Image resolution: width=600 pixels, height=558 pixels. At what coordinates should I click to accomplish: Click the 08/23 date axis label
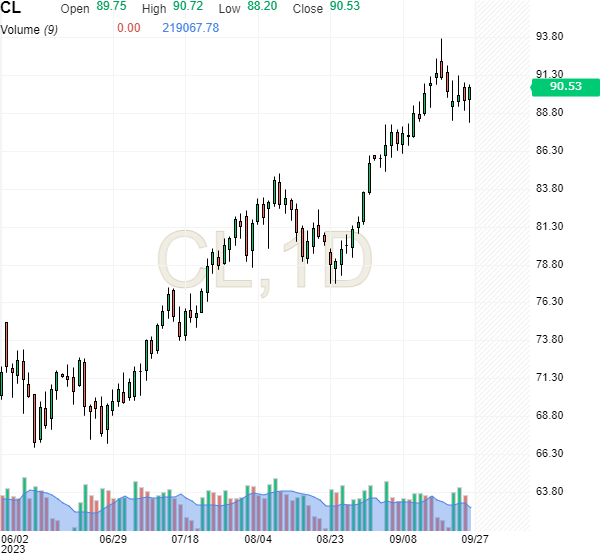tap(330, 539)
